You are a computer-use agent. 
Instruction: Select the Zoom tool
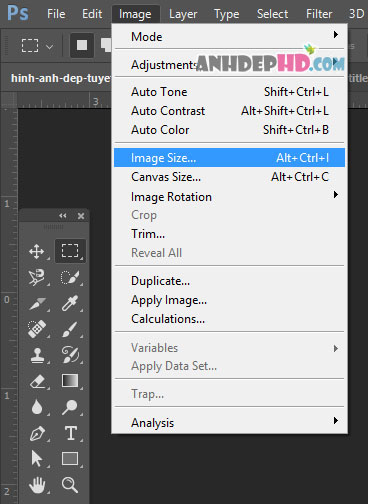point(70,485)
